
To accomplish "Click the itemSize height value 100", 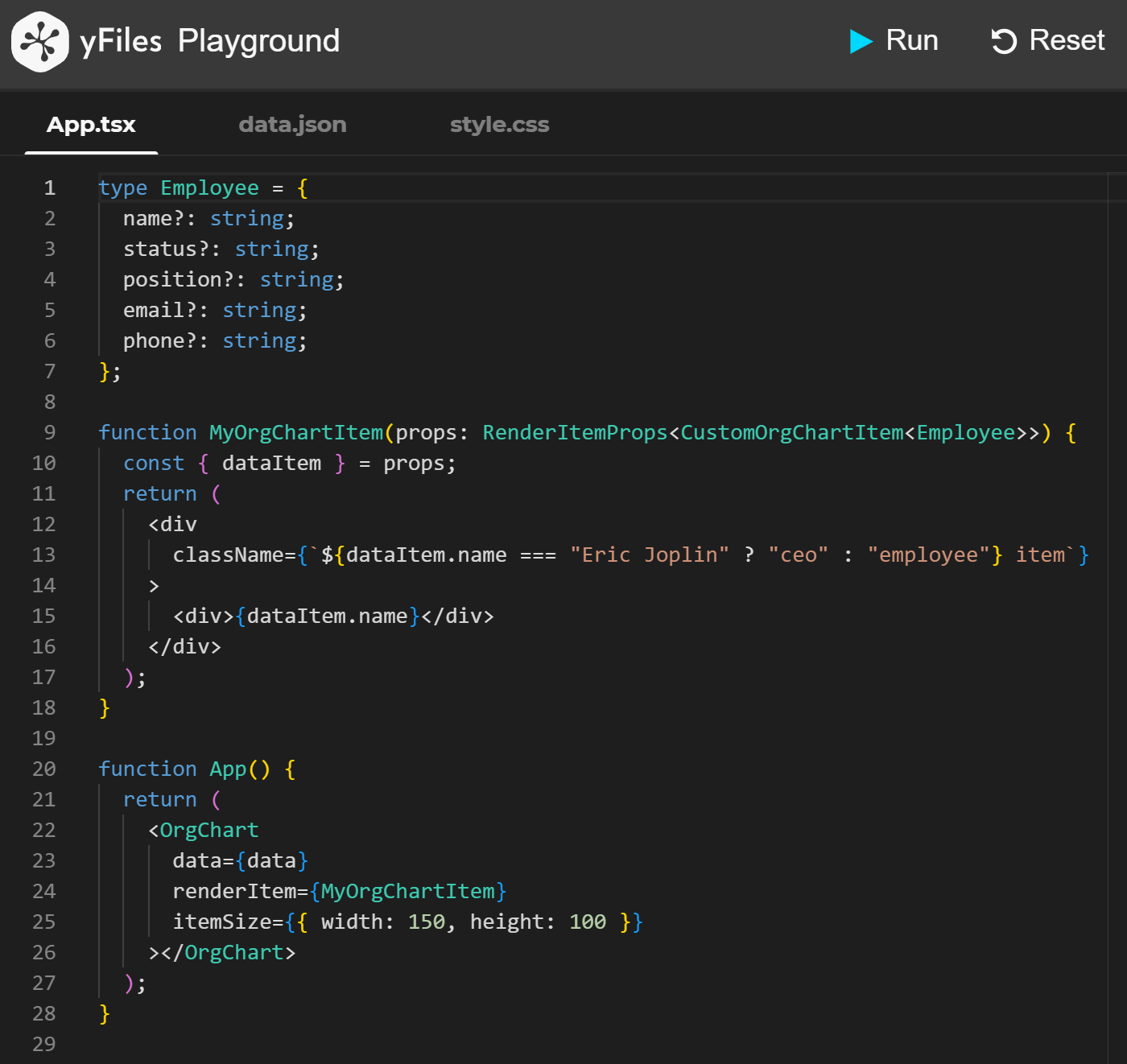I will 588,922.
